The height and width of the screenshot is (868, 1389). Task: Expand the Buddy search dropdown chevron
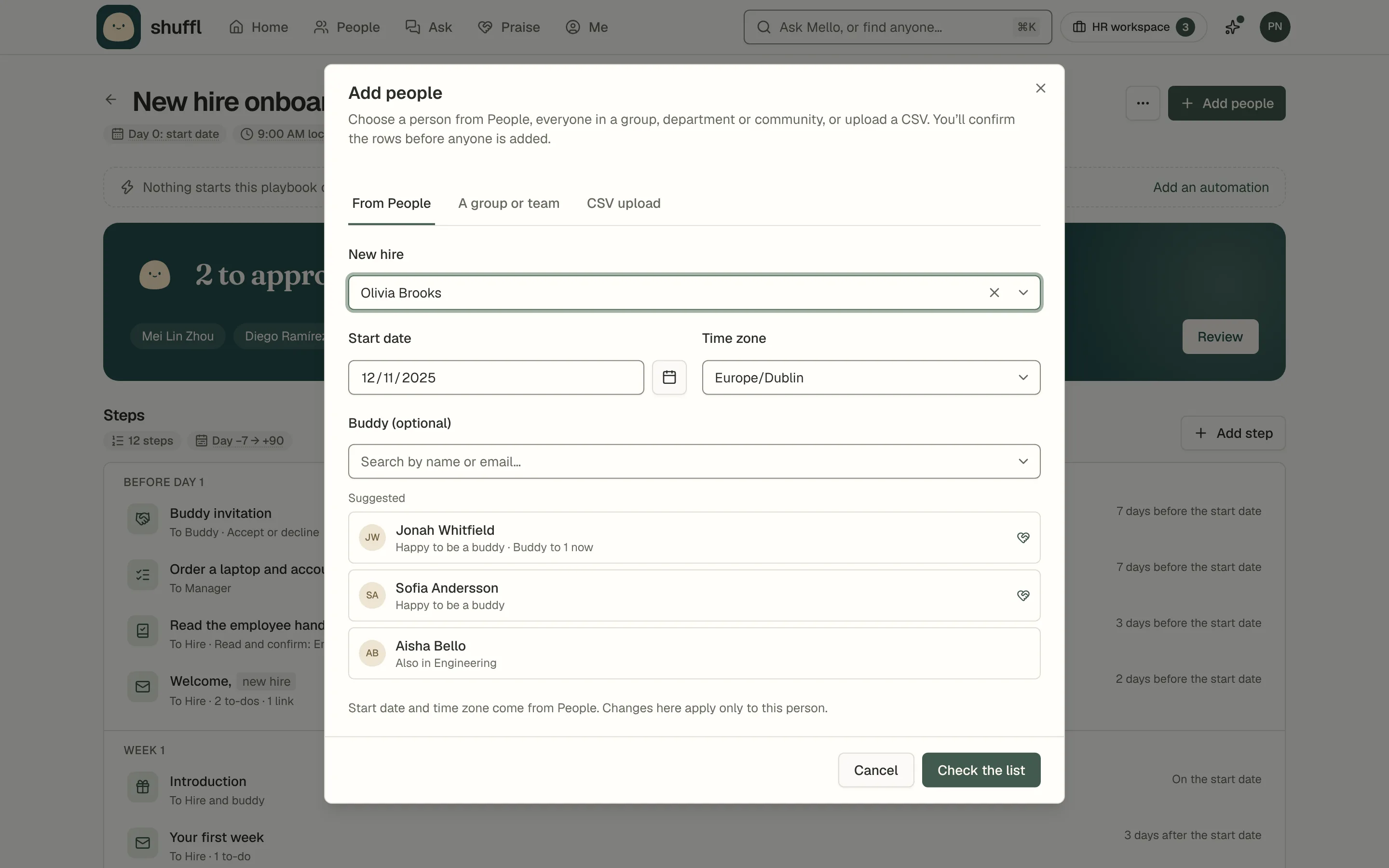(1023, 461)
